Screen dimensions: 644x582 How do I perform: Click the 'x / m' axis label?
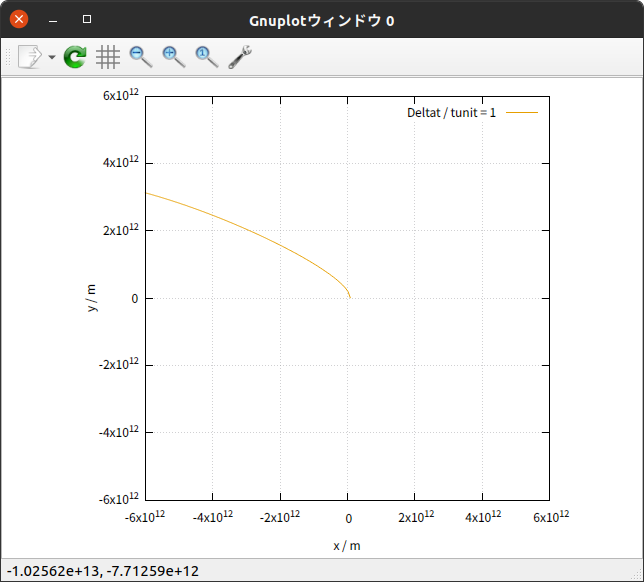click(347, 546)
